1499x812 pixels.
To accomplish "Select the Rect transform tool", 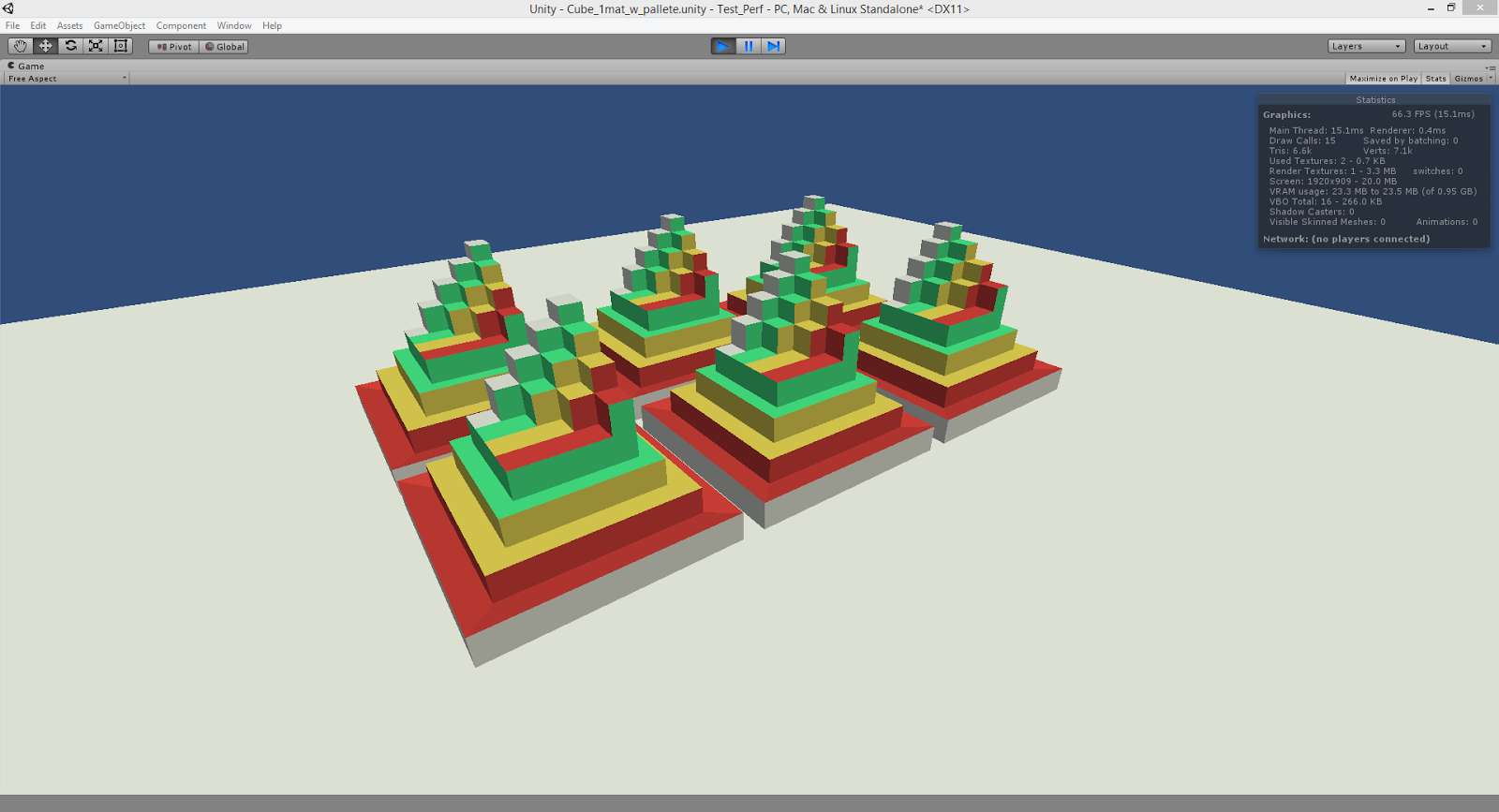I will coord(121,46).
